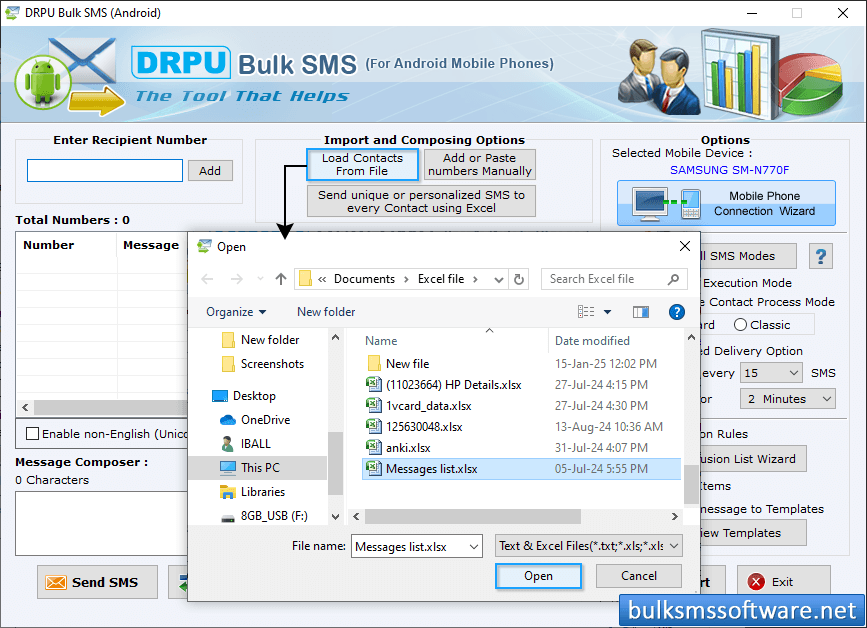This screenshot has height=628, width=867.
Task: Click the Number column header in list
Action: (49, 245)
